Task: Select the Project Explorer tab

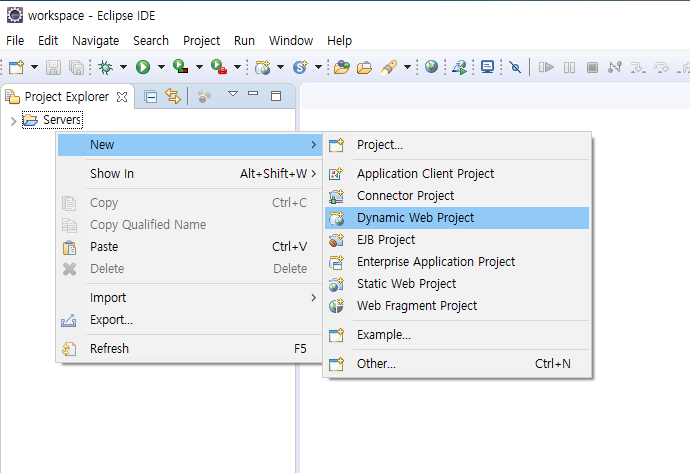Action: point(66,96)
